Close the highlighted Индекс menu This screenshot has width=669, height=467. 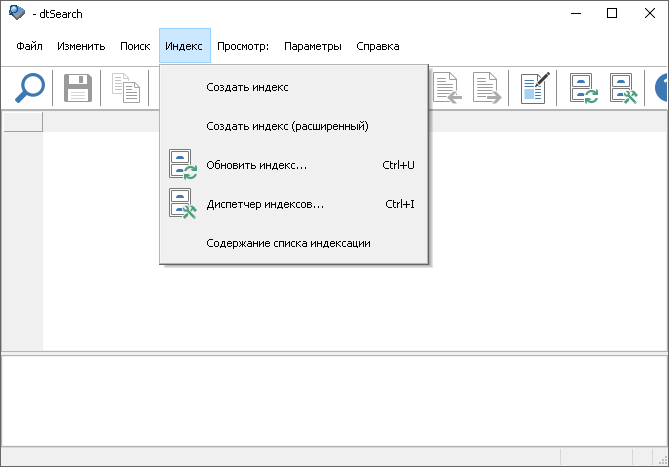(185, 46)
